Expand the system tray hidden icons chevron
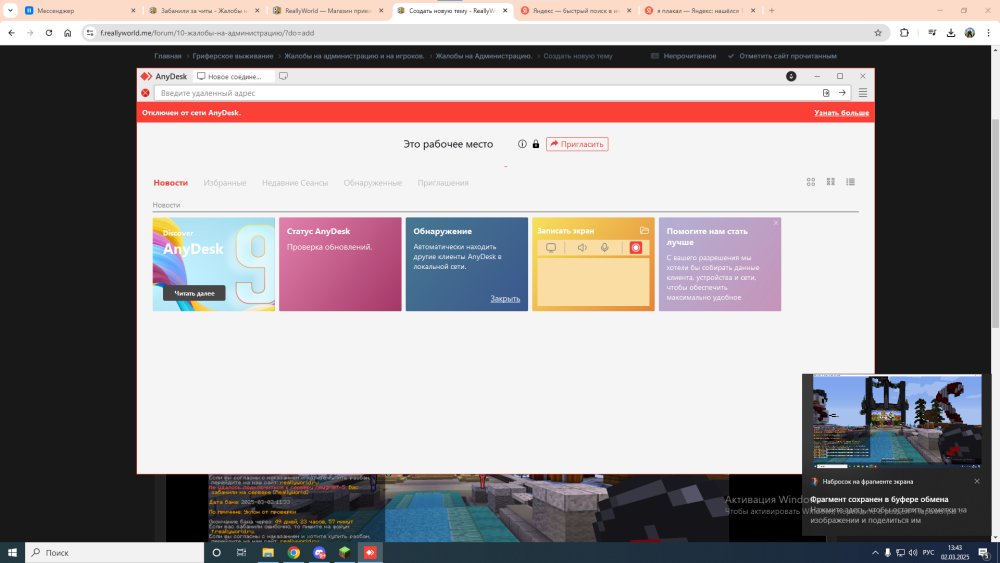 (x=875, y=552)
